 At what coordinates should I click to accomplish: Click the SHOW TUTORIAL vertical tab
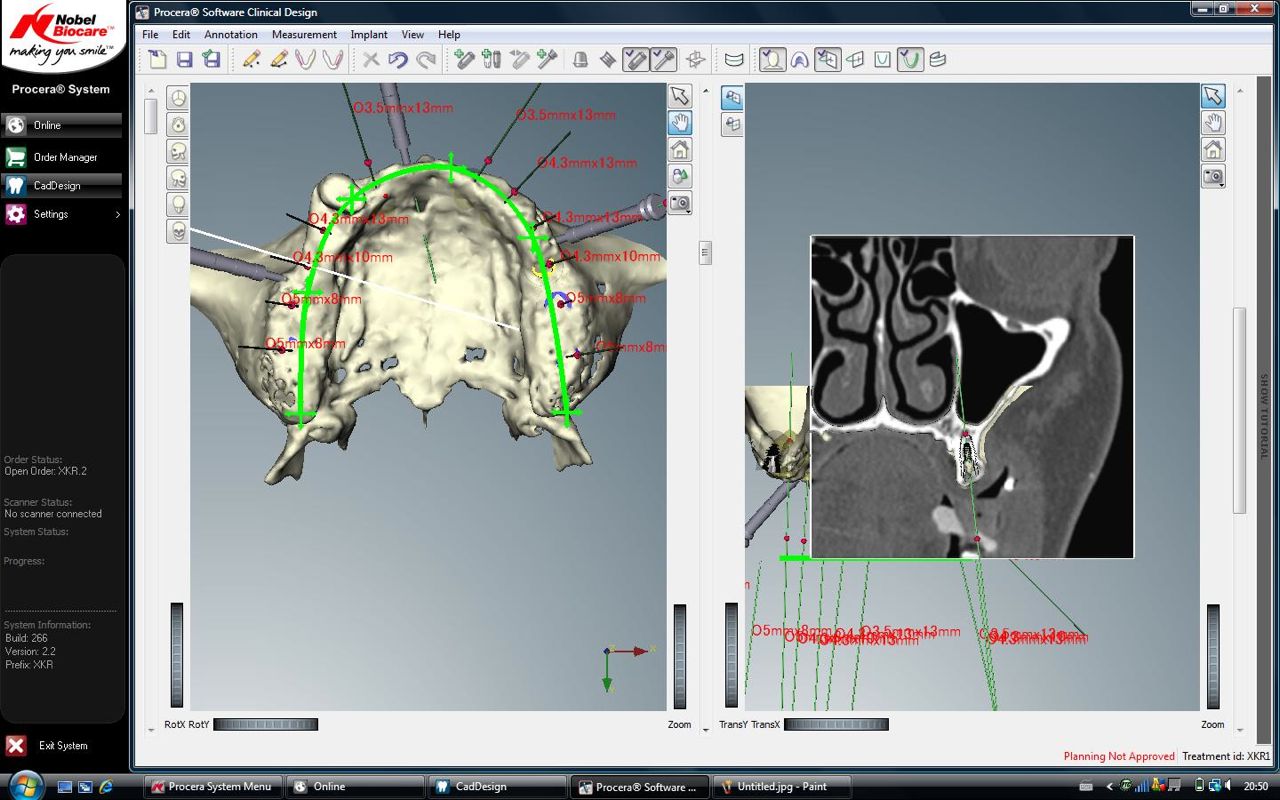pos(1263,417)
